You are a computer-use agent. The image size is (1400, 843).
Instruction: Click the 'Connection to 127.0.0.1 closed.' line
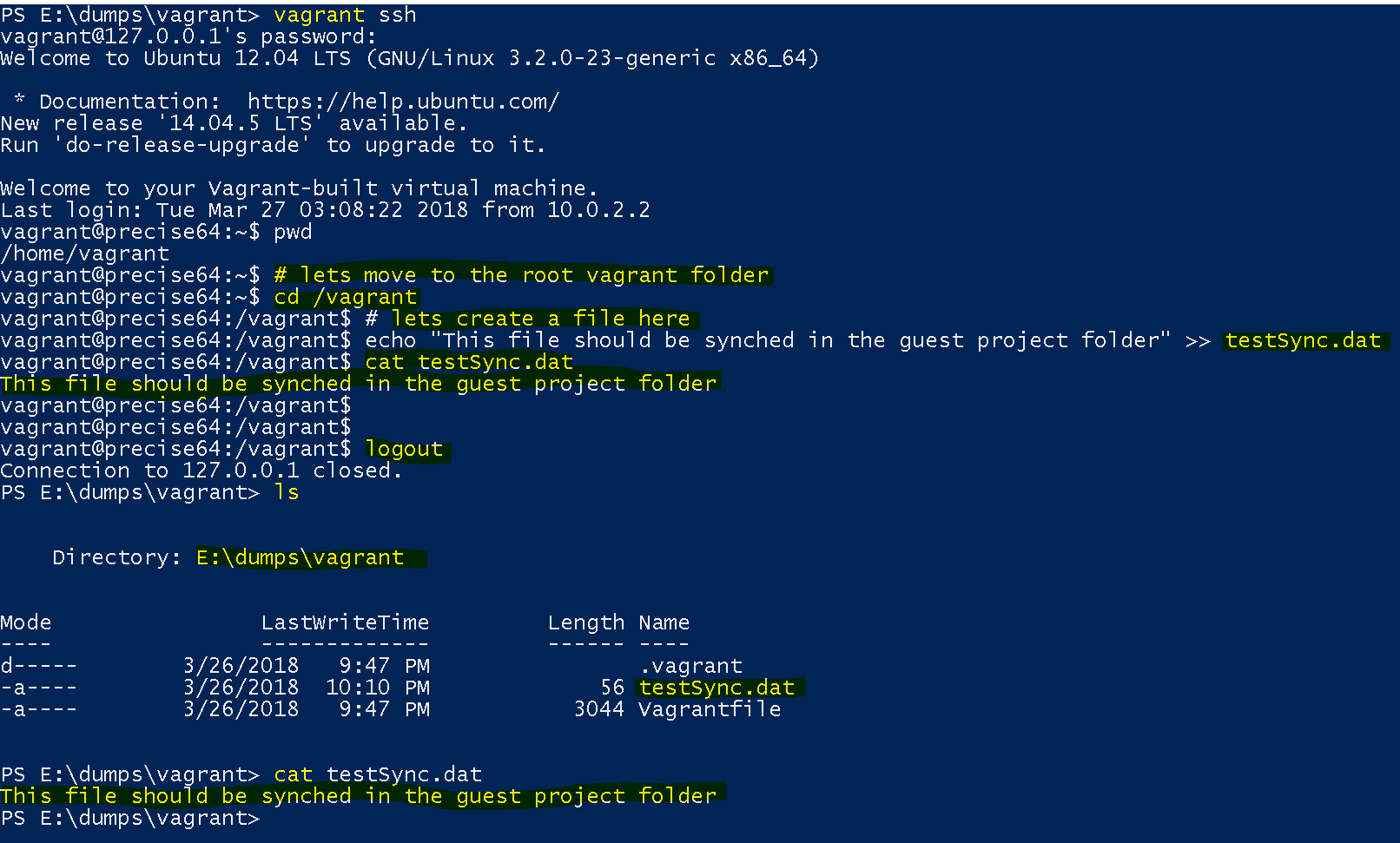[201, 471]
